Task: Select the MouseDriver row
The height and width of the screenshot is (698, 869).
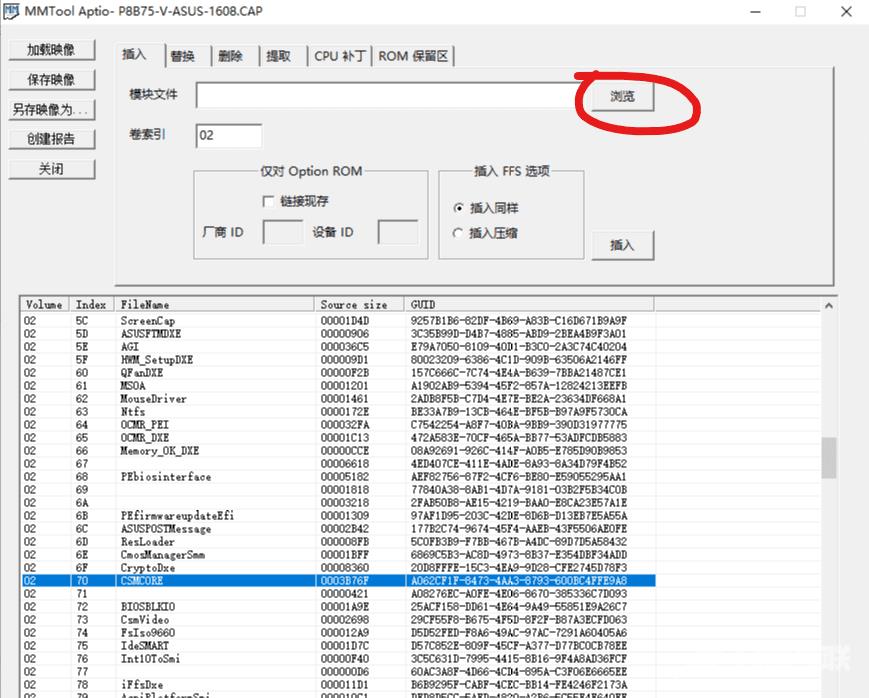Action: [338, 399]
